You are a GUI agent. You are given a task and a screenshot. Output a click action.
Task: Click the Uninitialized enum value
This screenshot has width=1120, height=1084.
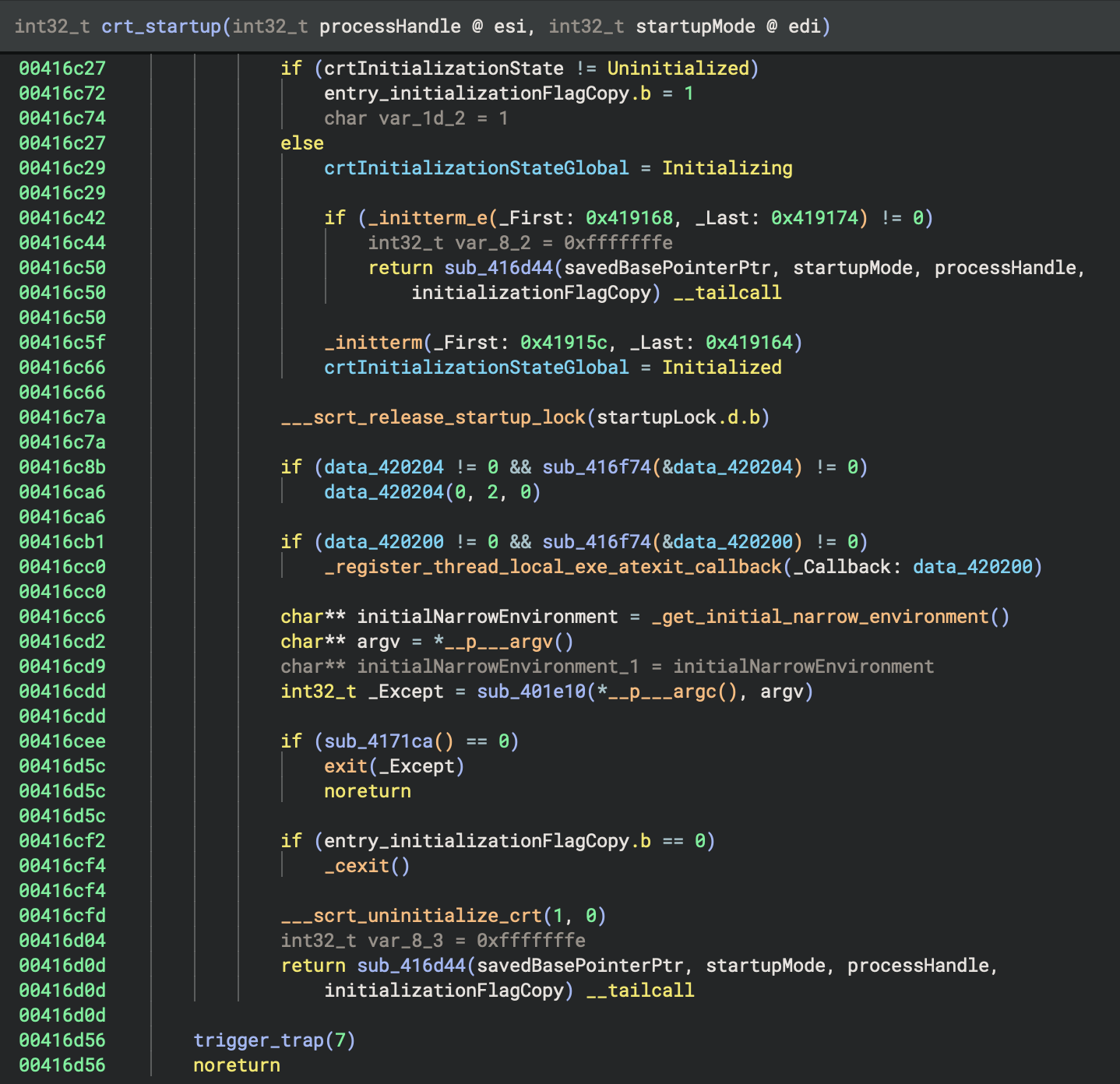(678, 69)
